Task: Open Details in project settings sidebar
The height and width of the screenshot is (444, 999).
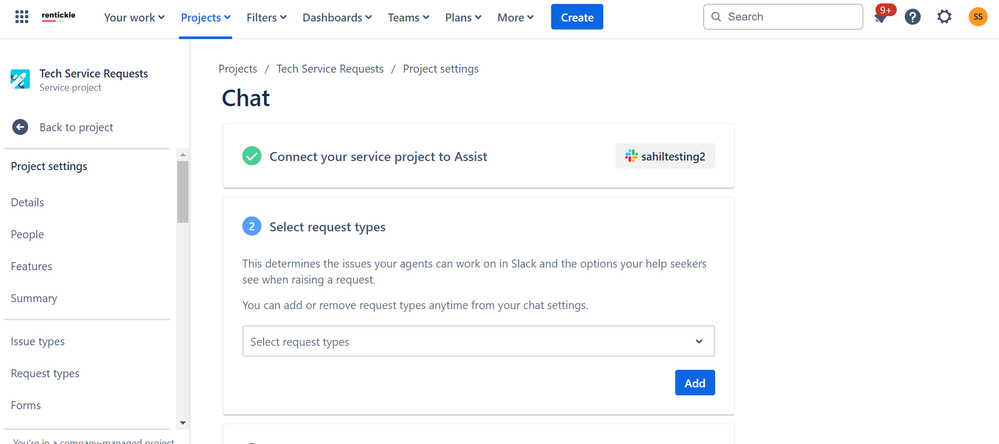Action: tap(27, 203)
